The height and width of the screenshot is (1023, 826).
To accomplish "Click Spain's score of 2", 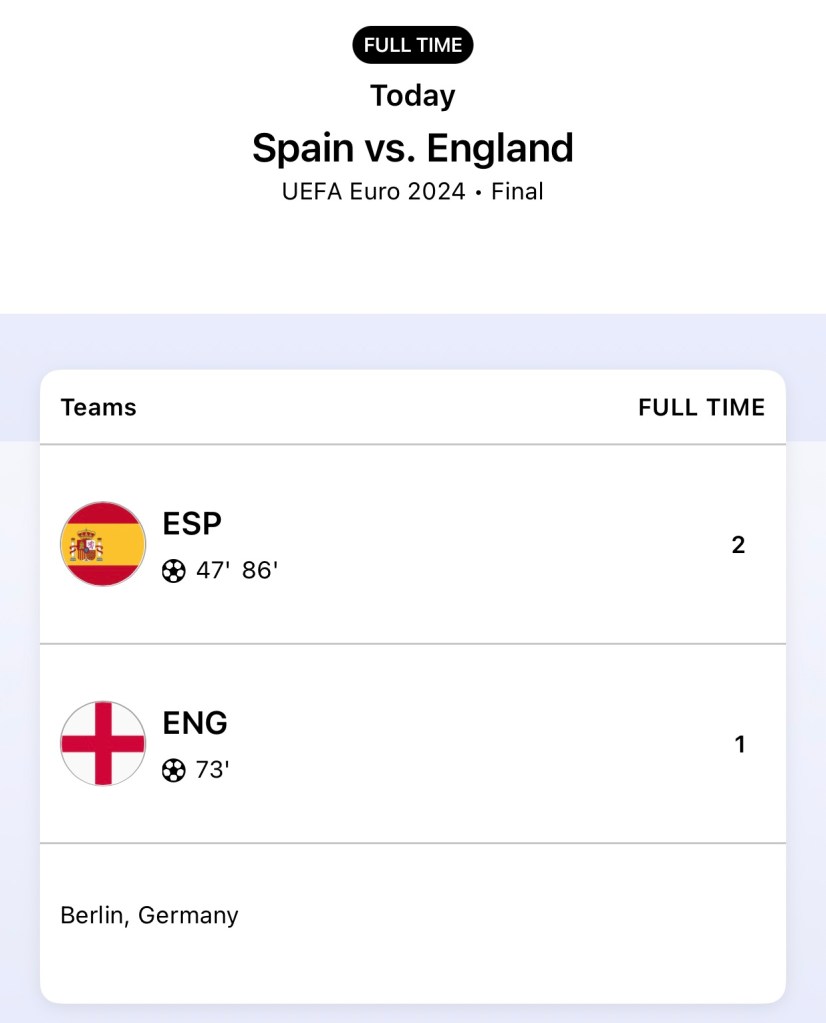I will pos(738,545).
